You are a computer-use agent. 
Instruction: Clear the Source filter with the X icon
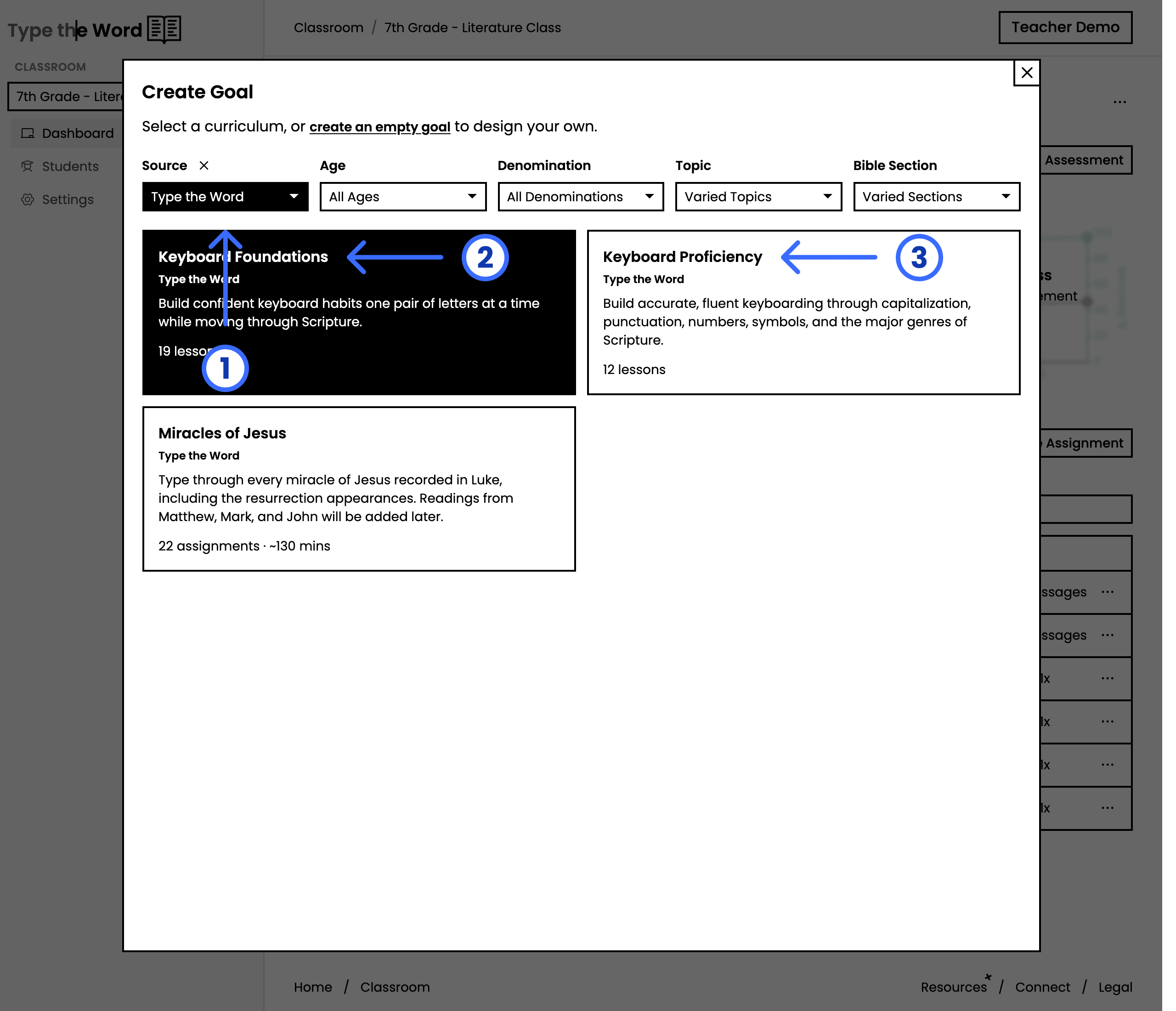pos(204,165)
